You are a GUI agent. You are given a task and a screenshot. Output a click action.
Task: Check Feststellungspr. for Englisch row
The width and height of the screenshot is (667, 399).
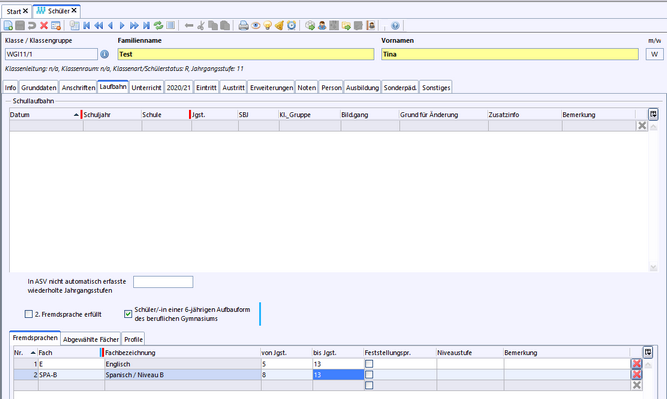[369, 364]
